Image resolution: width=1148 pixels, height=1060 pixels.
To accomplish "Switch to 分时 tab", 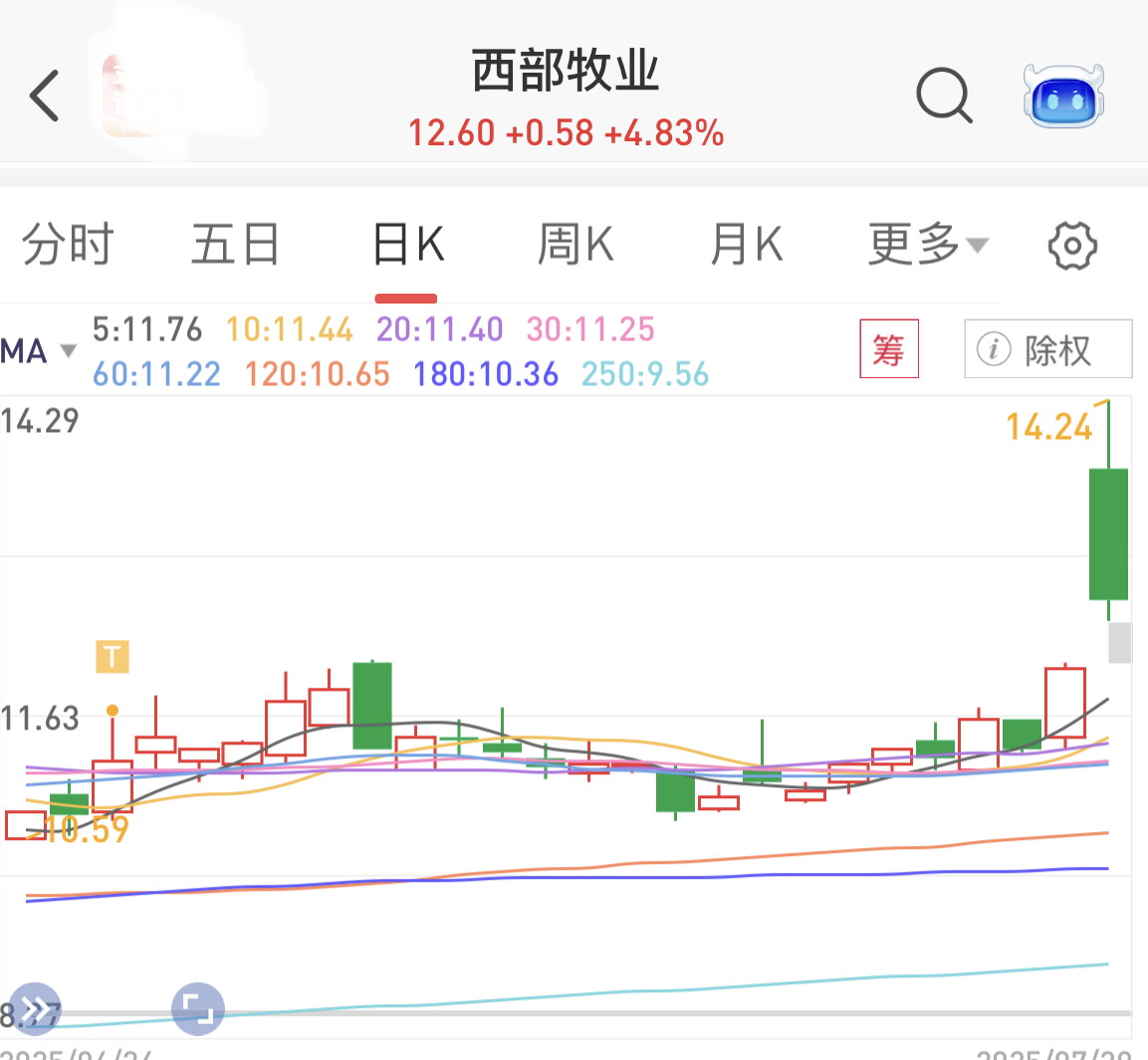I will pos(68,244).
